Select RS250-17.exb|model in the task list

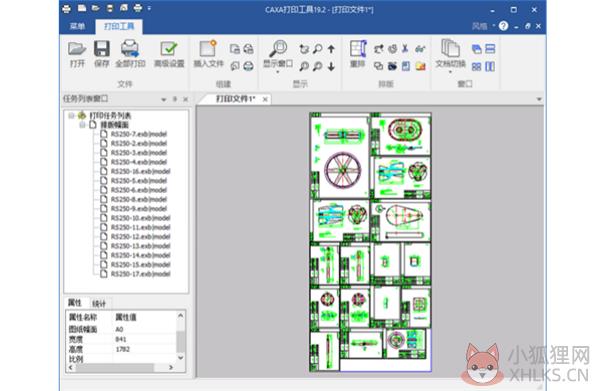coord(140,274)
